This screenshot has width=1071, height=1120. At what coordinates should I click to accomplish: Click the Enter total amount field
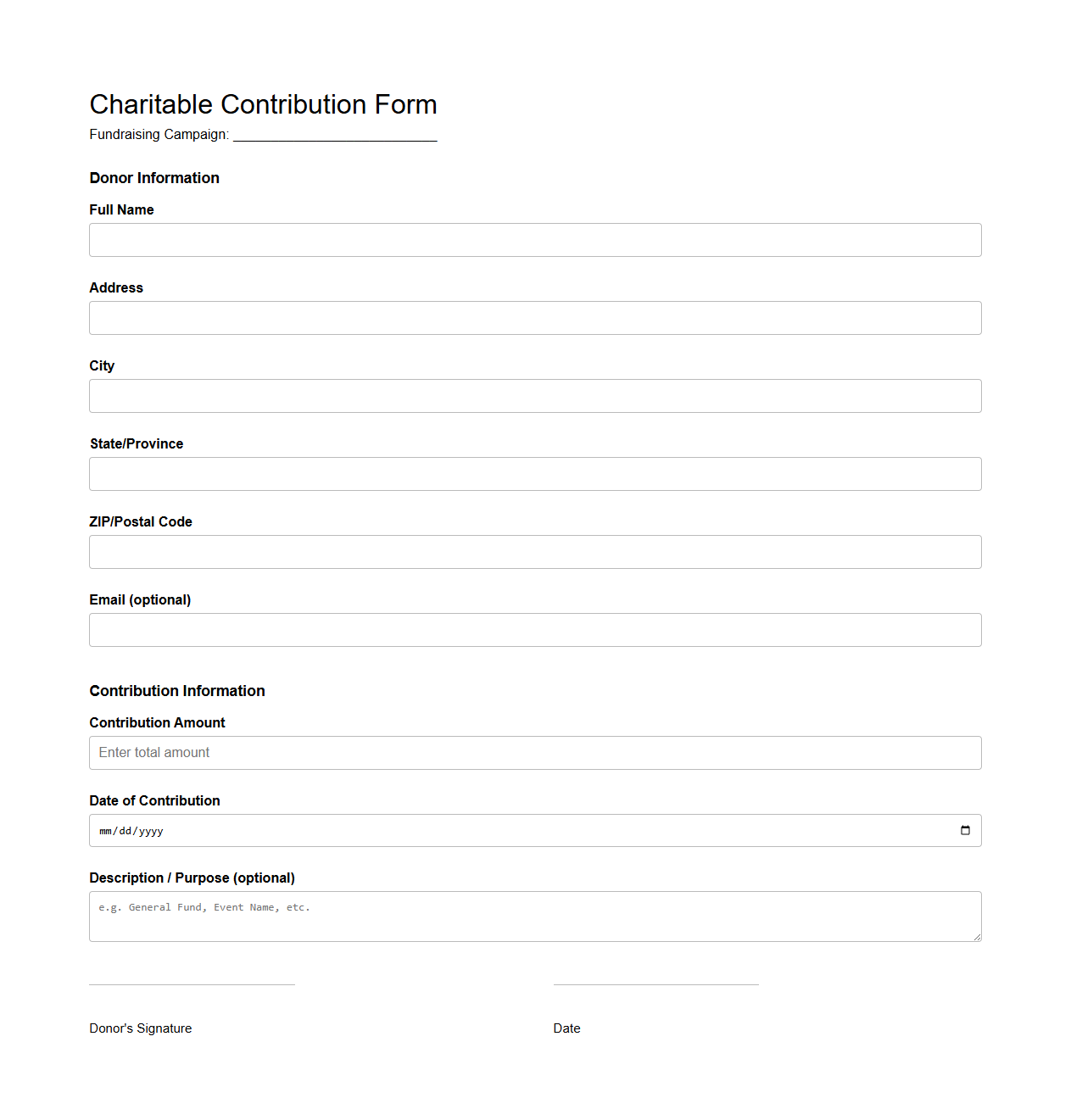535,753
